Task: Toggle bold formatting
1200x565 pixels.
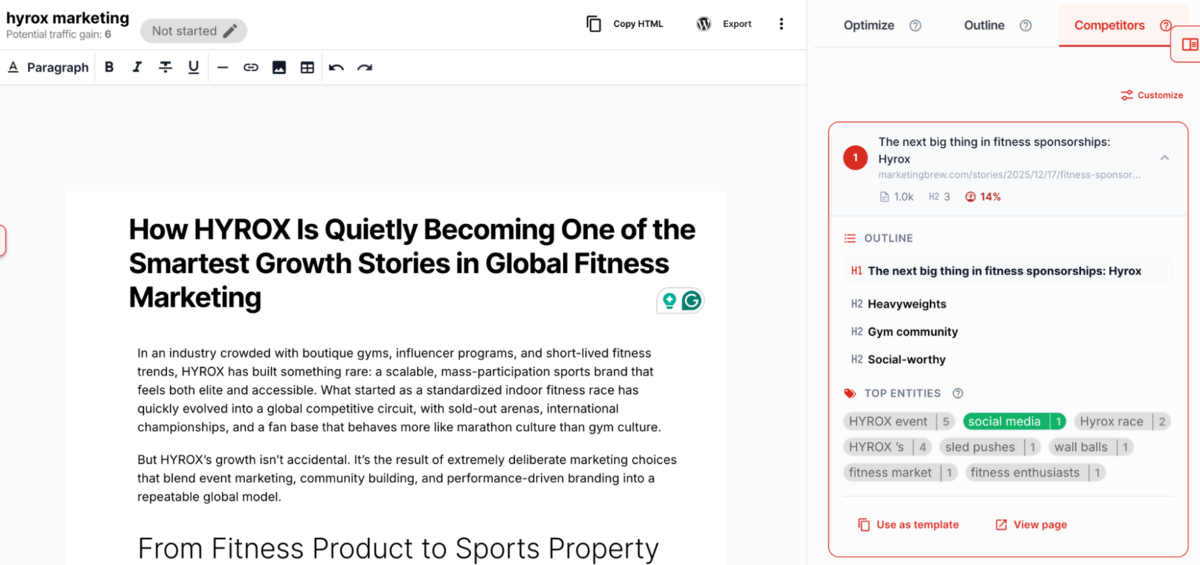Action: tap(109, 67)
